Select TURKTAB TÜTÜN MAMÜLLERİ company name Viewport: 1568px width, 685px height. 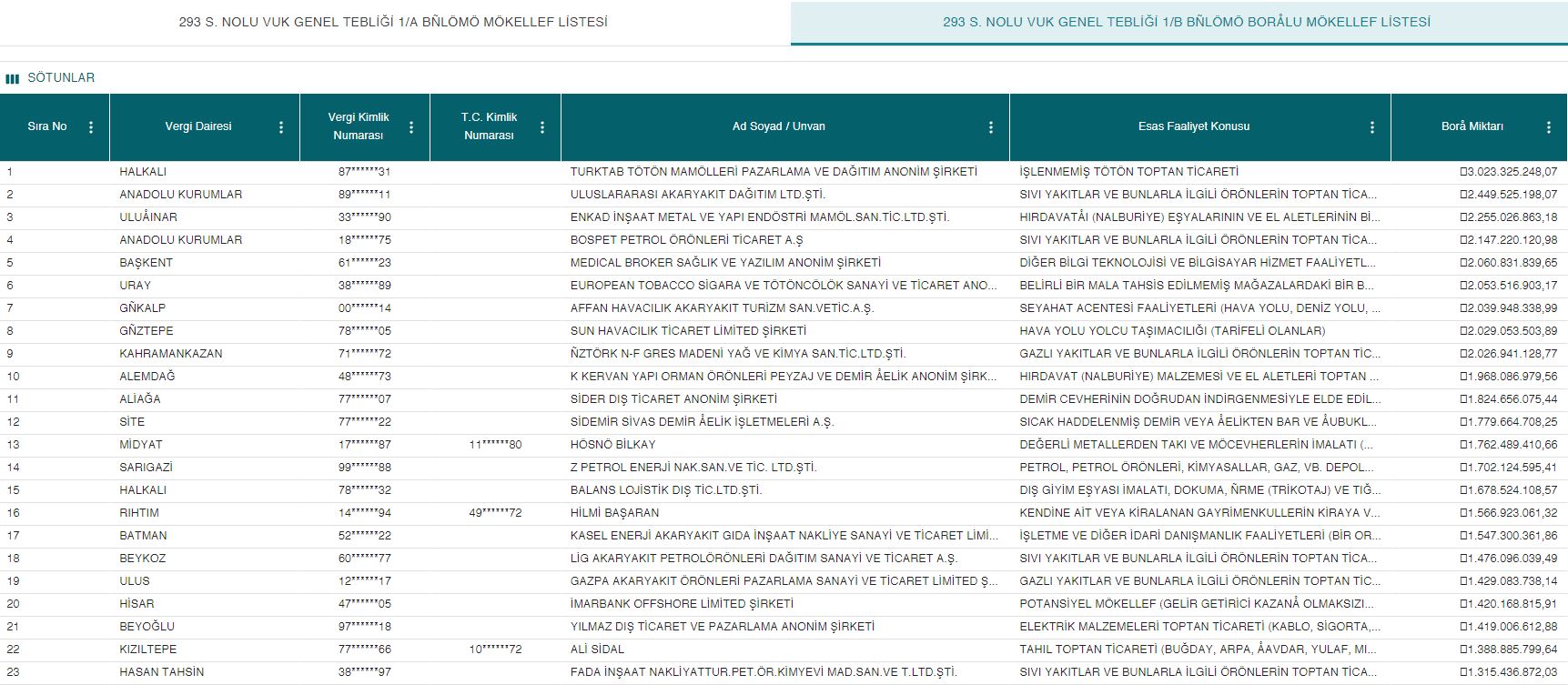[774, 172]
